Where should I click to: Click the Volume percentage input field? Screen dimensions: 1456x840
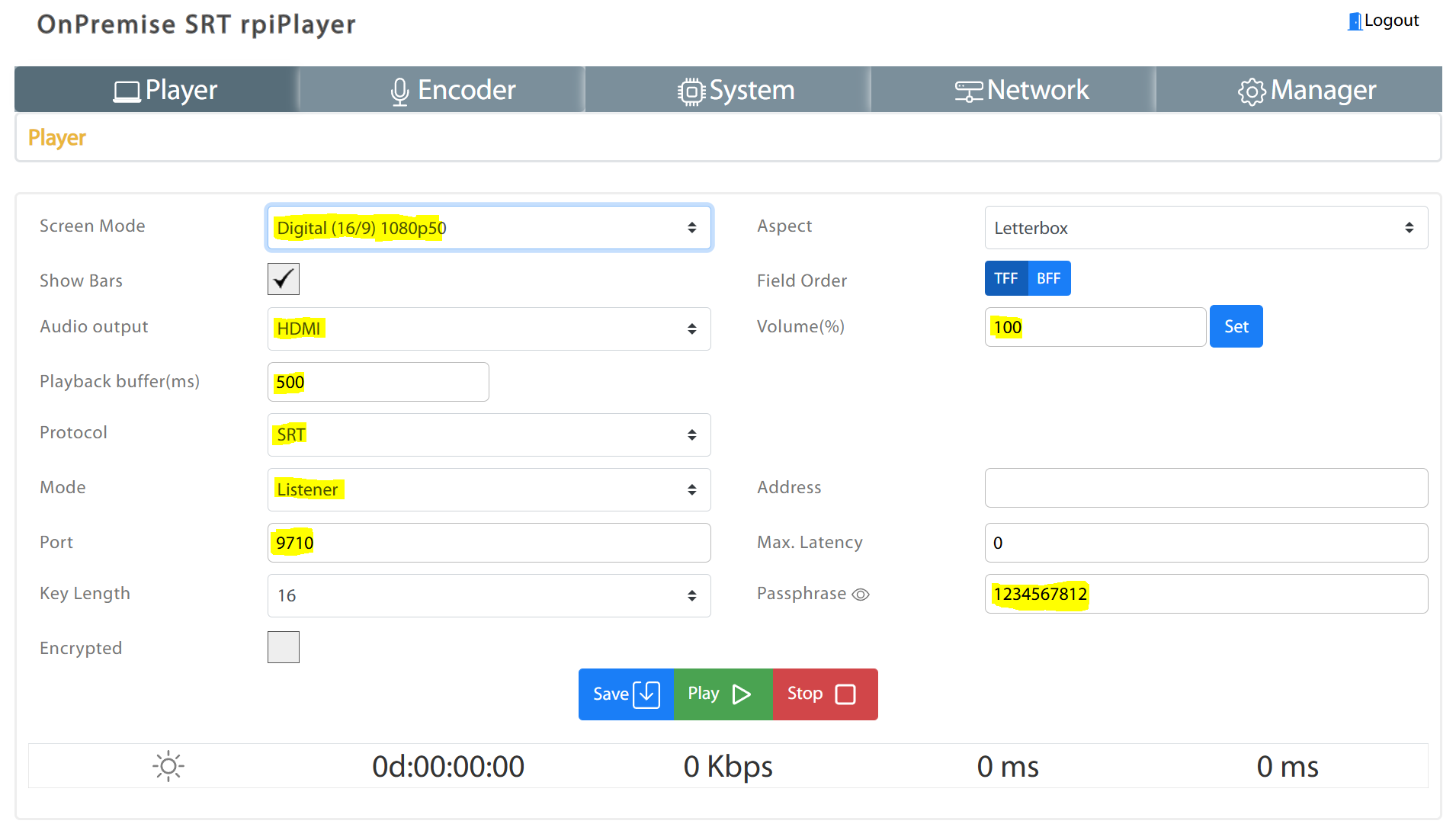[x=1095, y=327]
